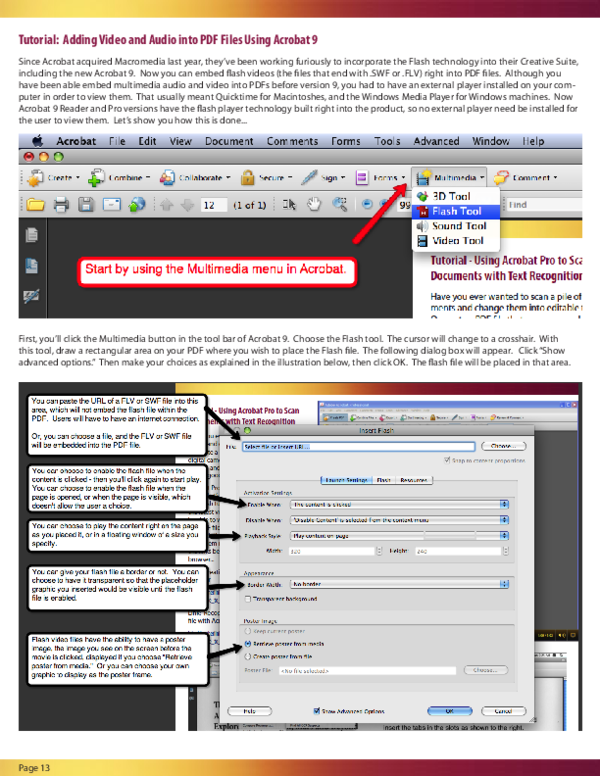Click the zoom out minus button

[x=367, y=204]
